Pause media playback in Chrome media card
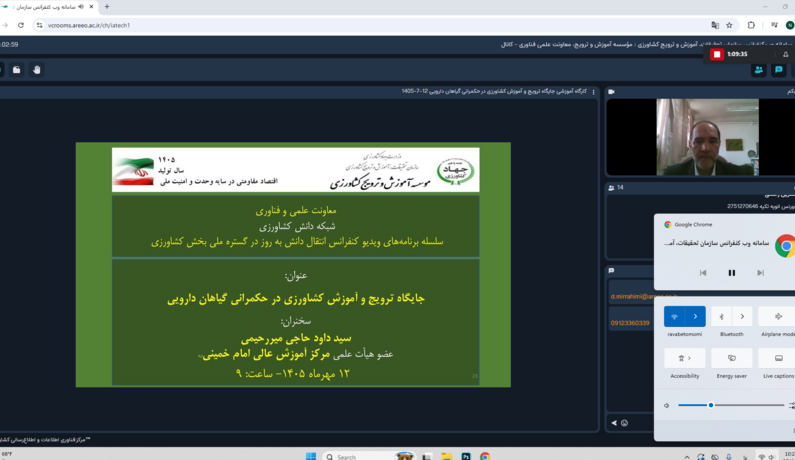The height and width of the screenshot is (460, 795). [x=732, y=273]
